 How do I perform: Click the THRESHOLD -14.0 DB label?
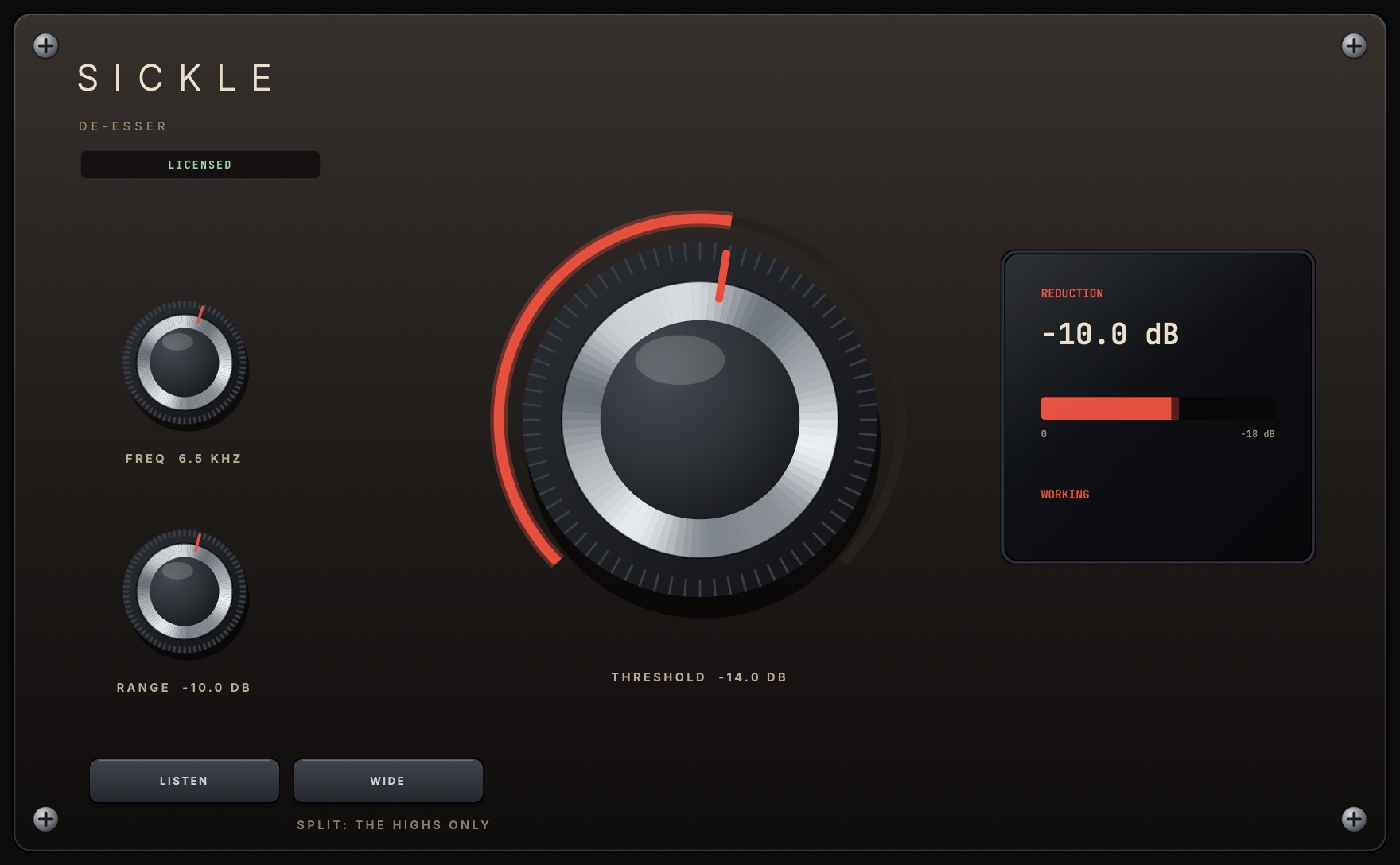tap(699, 677)
